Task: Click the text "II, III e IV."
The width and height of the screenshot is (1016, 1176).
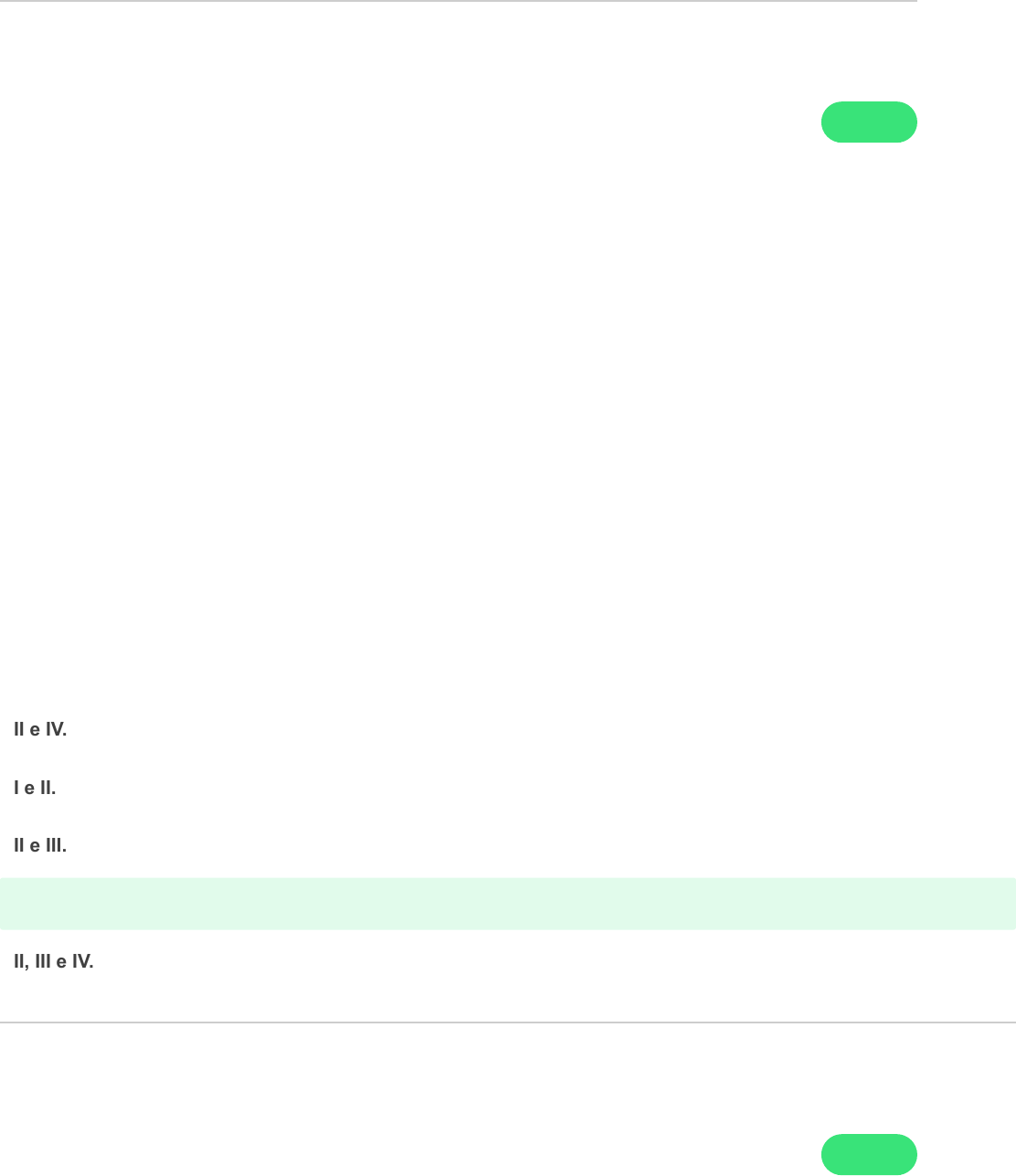Action: coord(54,961)
